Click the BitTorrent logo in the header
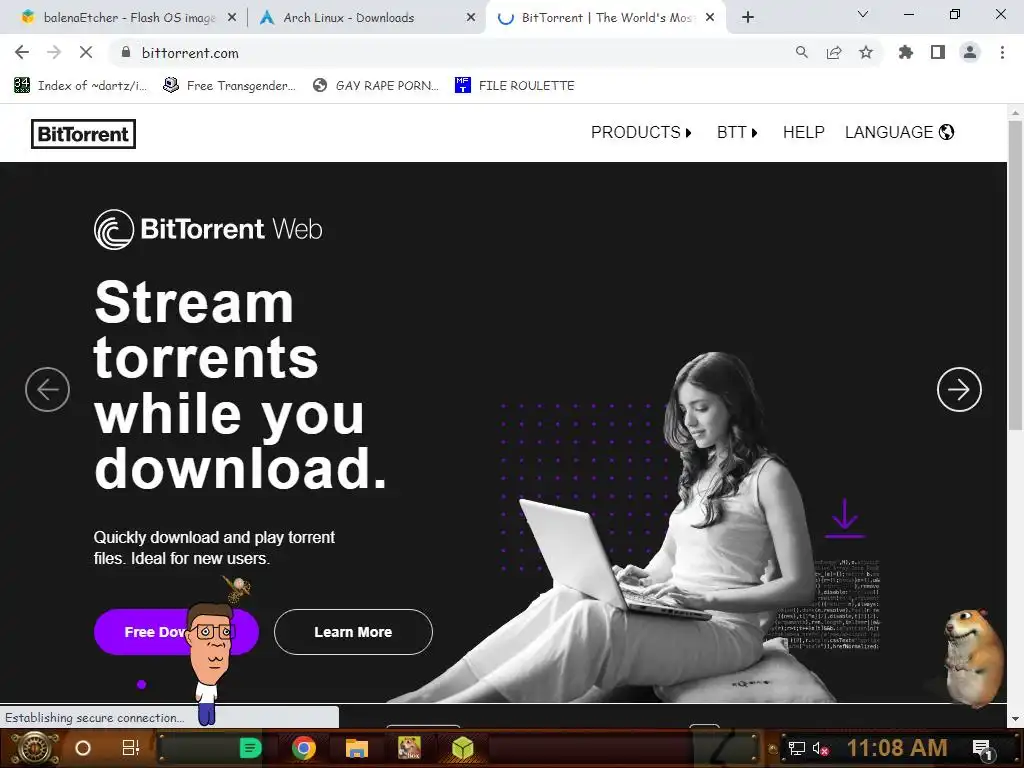Viewport: 1024px width, 768px height. click(x=84, y=134)
